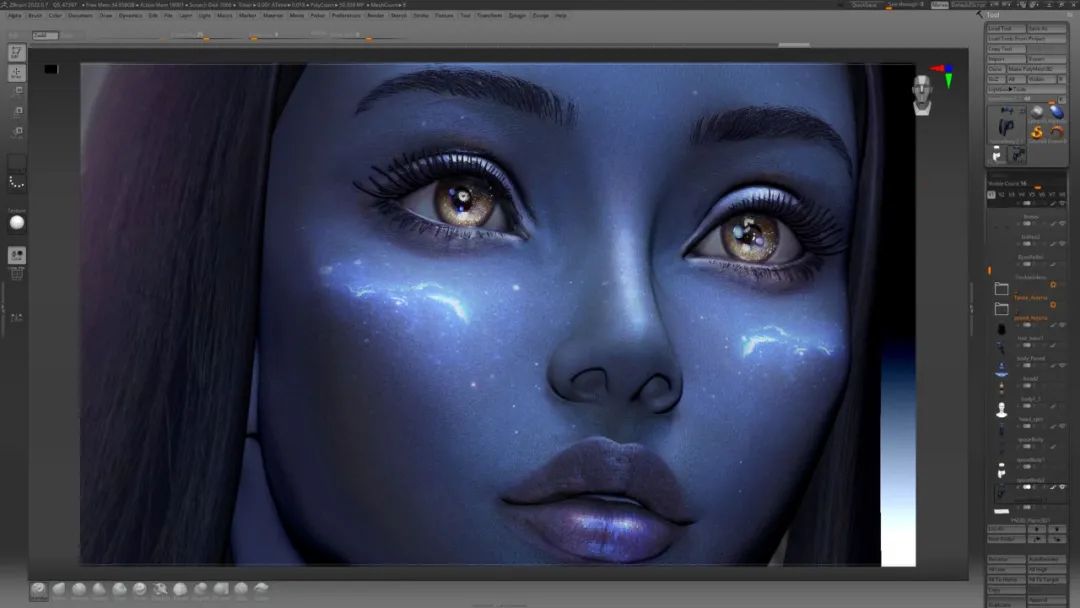Adjust the See-through slider

[905, 5]
